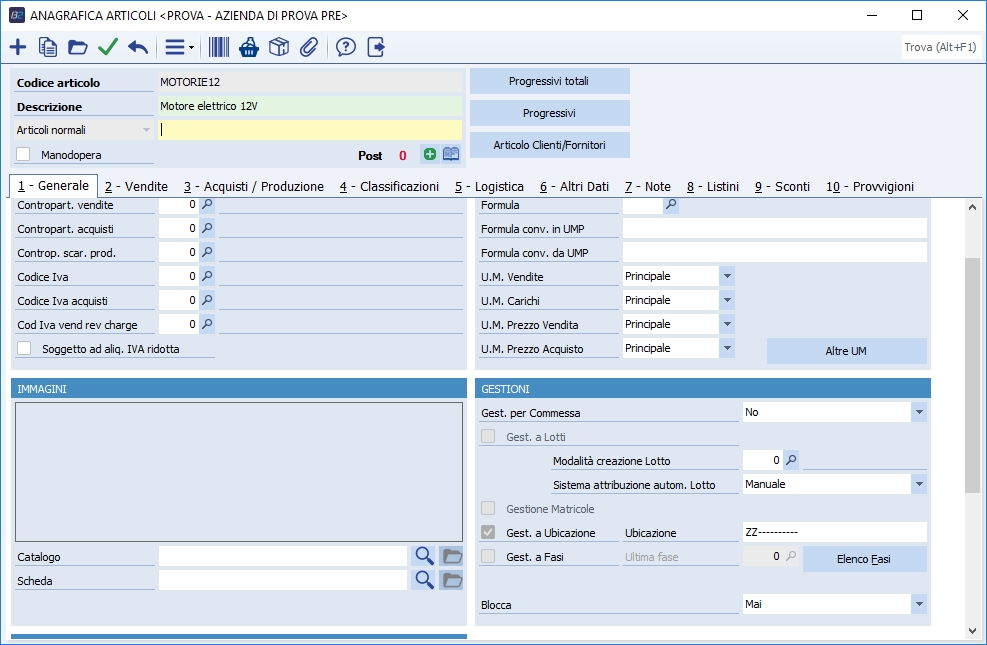Image resolution: width=987 pixels, height=645 pixels.
Task: Open the Gest. per Commessa dropdown
Action: [x=919, y=412]
